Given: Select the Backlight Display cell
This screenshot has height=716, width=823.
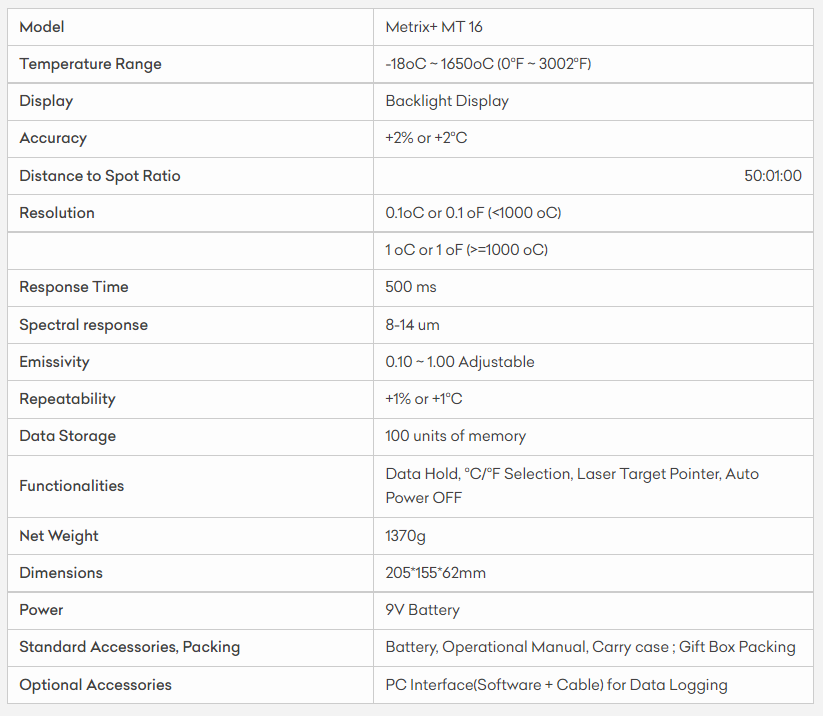Looking at the screenshot, I should (447, 101).
